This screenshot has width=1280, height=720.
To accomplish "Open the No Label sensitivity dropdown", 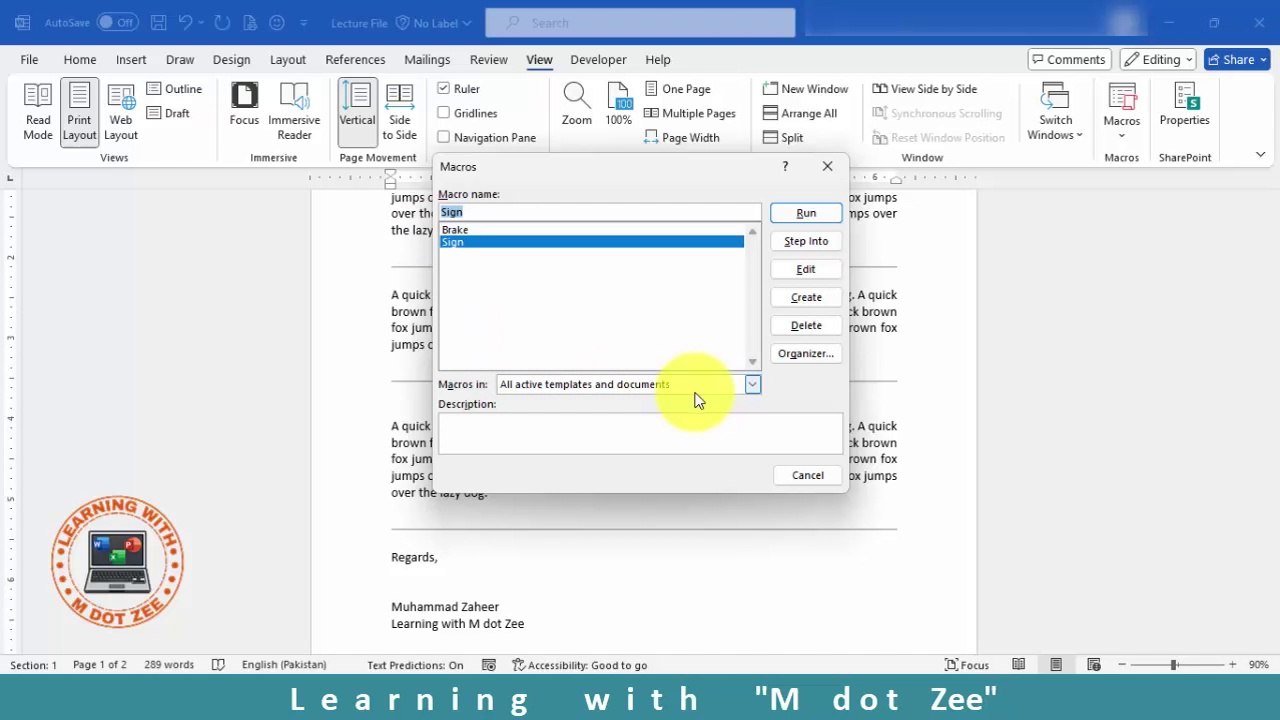I will pos(433,22).
